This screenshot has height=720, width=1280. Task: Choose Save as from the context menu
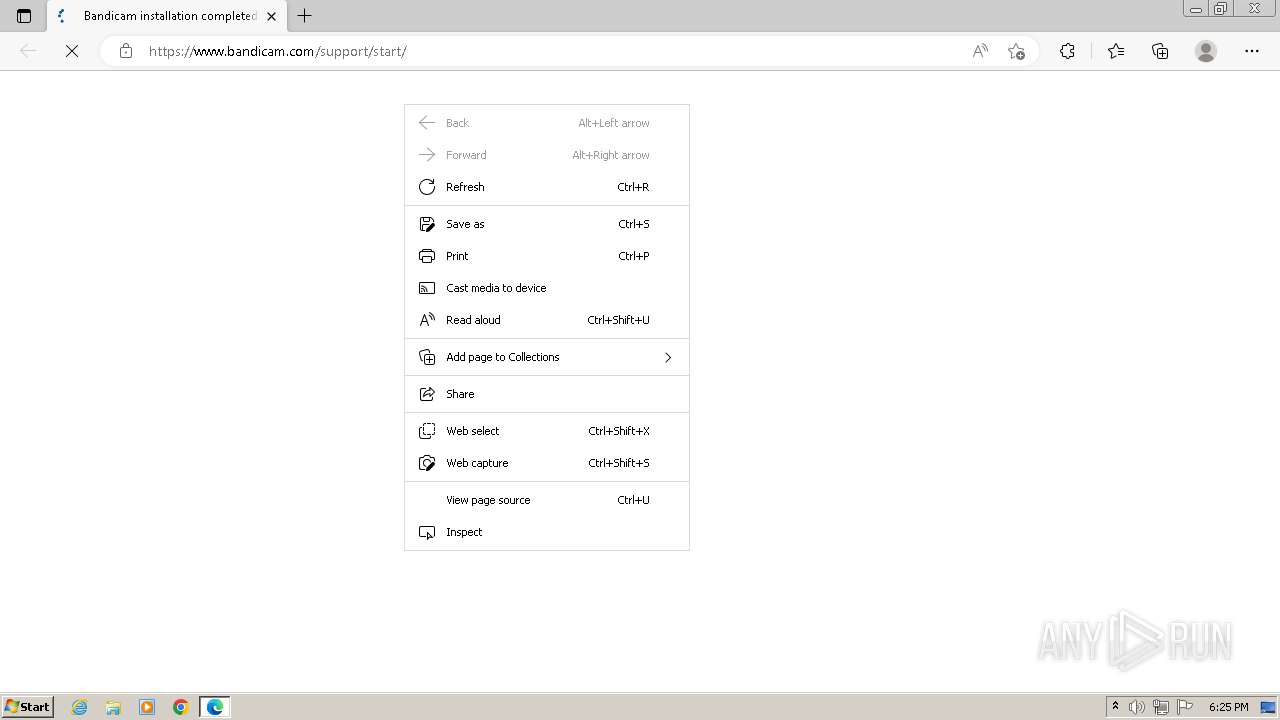[547, 224]
